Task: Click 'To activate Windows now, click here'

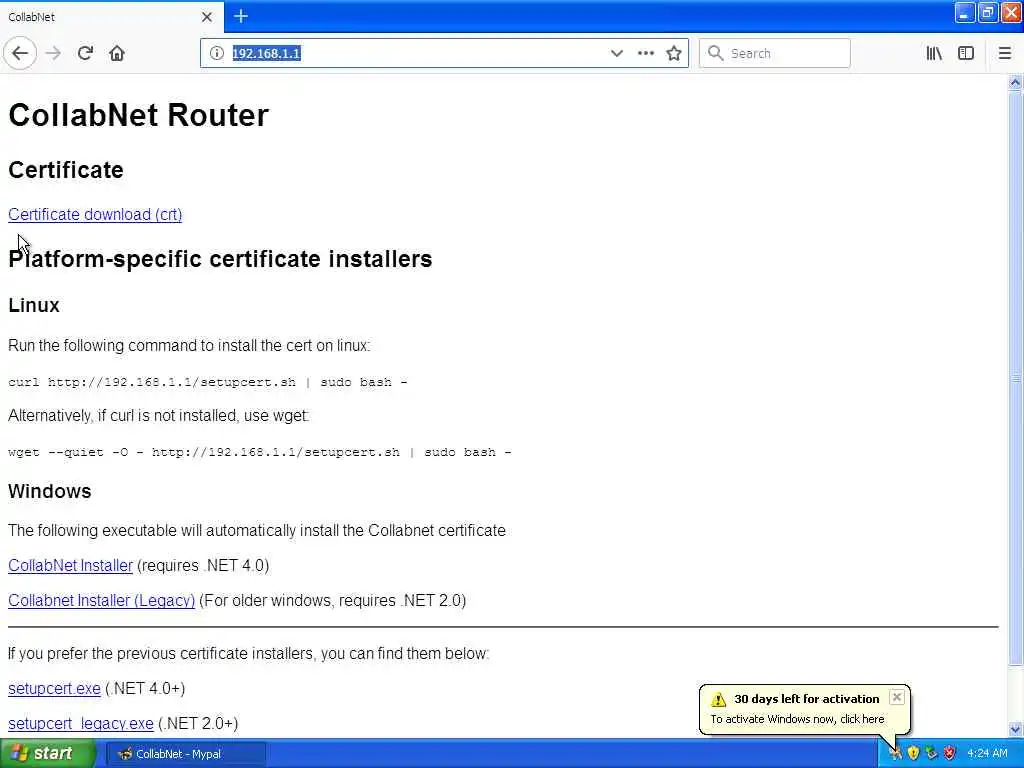Action: click(797, 719)
